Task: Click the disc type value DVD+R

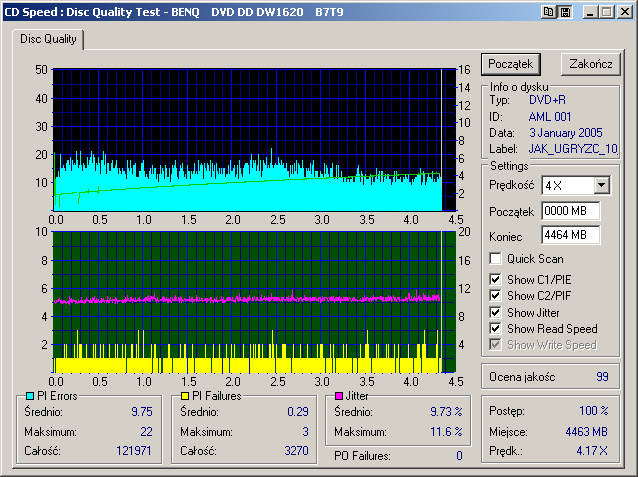Action: click(x=547, y=100)
